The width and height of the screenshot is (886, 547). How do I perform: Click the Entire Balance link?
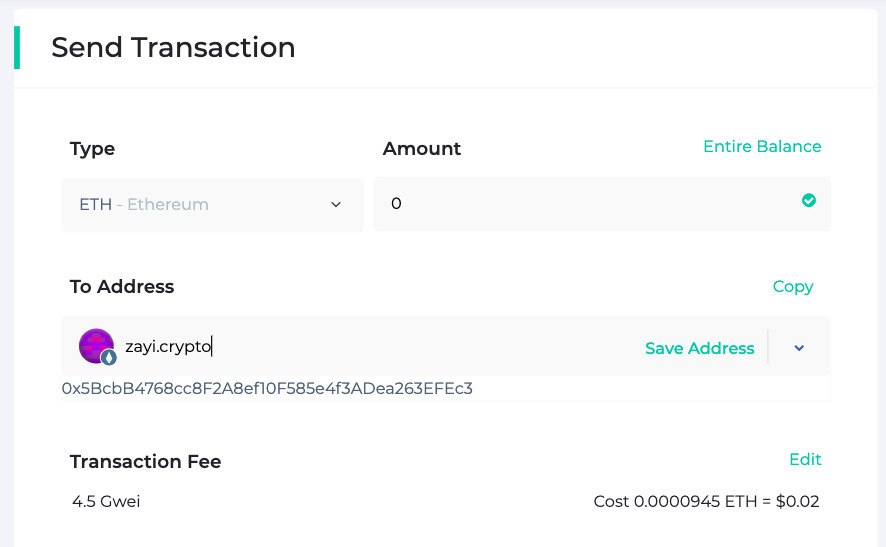click(x=762, y=146)
